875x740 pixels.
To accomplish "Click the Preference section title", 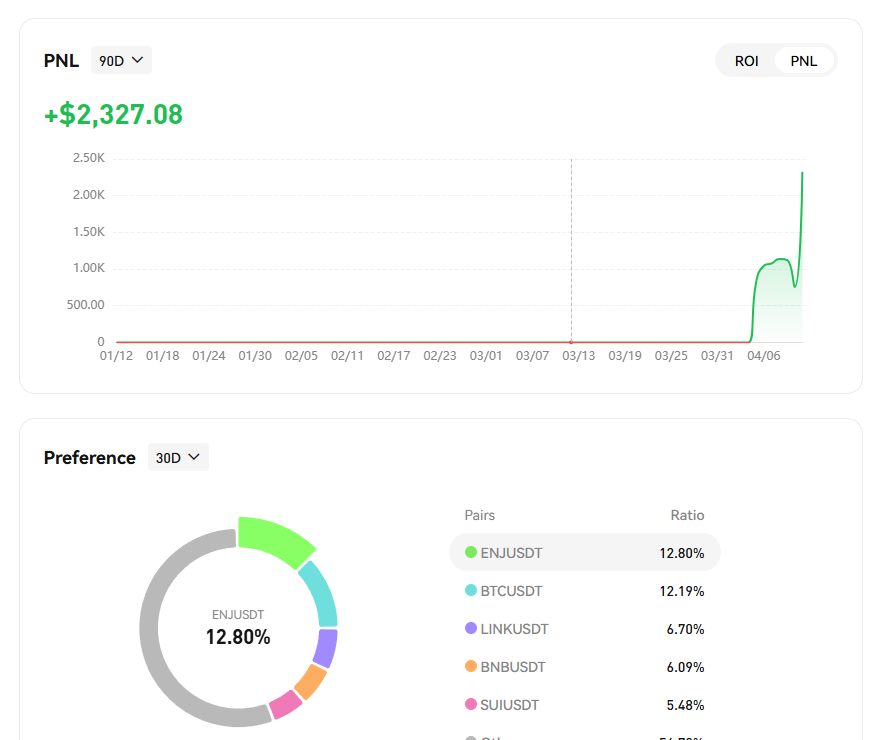I will tap(90, 458).
